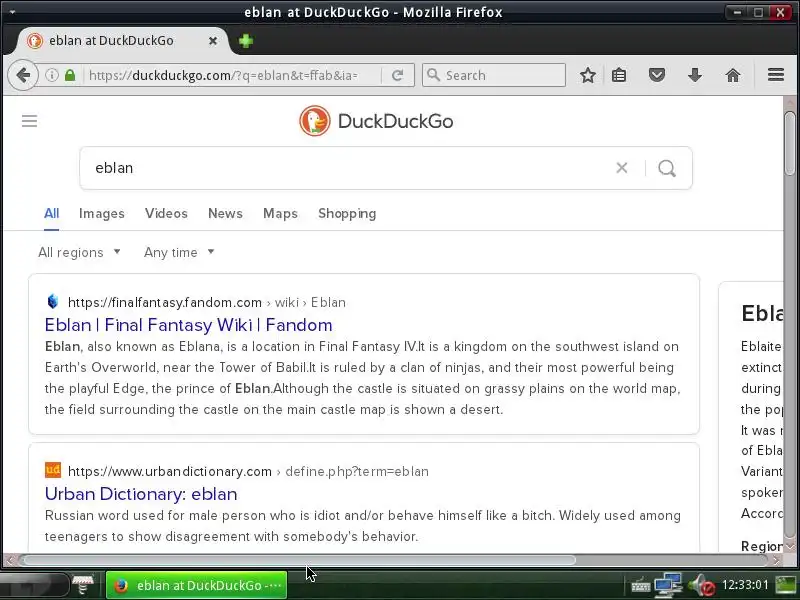
Task: Open the network tray icon
Action: [x=668, y=585]
